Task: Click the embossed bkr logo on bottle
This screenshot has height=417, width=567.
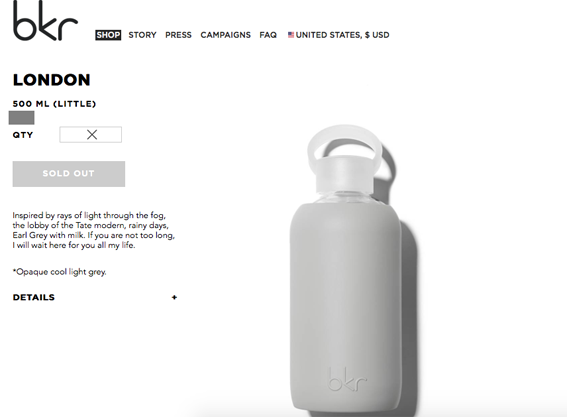Action: click(347, 379)
